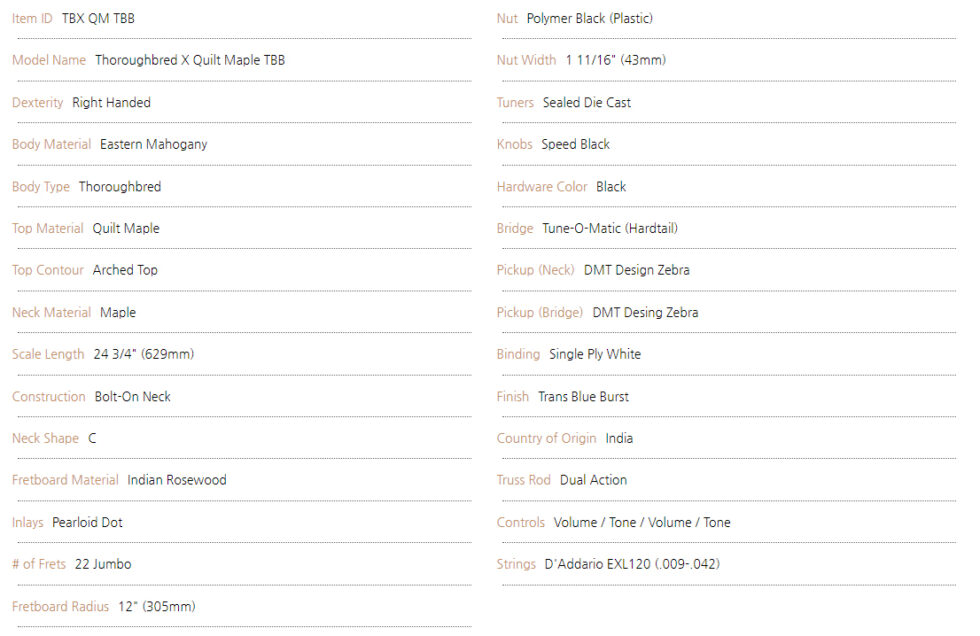Screen dimensions: 980x636
Task: Select the Pearloid Dot inlays text
Action: tap(87, 522)
